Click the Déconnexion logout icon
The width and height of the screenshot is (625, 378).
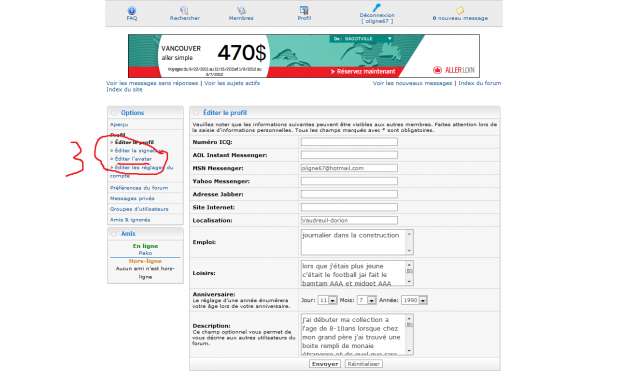tap(377, 8)
